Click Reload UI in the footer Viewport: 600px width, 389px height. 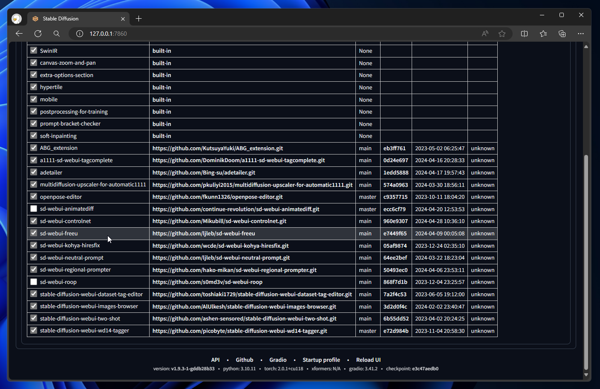[x=368, y=360]
